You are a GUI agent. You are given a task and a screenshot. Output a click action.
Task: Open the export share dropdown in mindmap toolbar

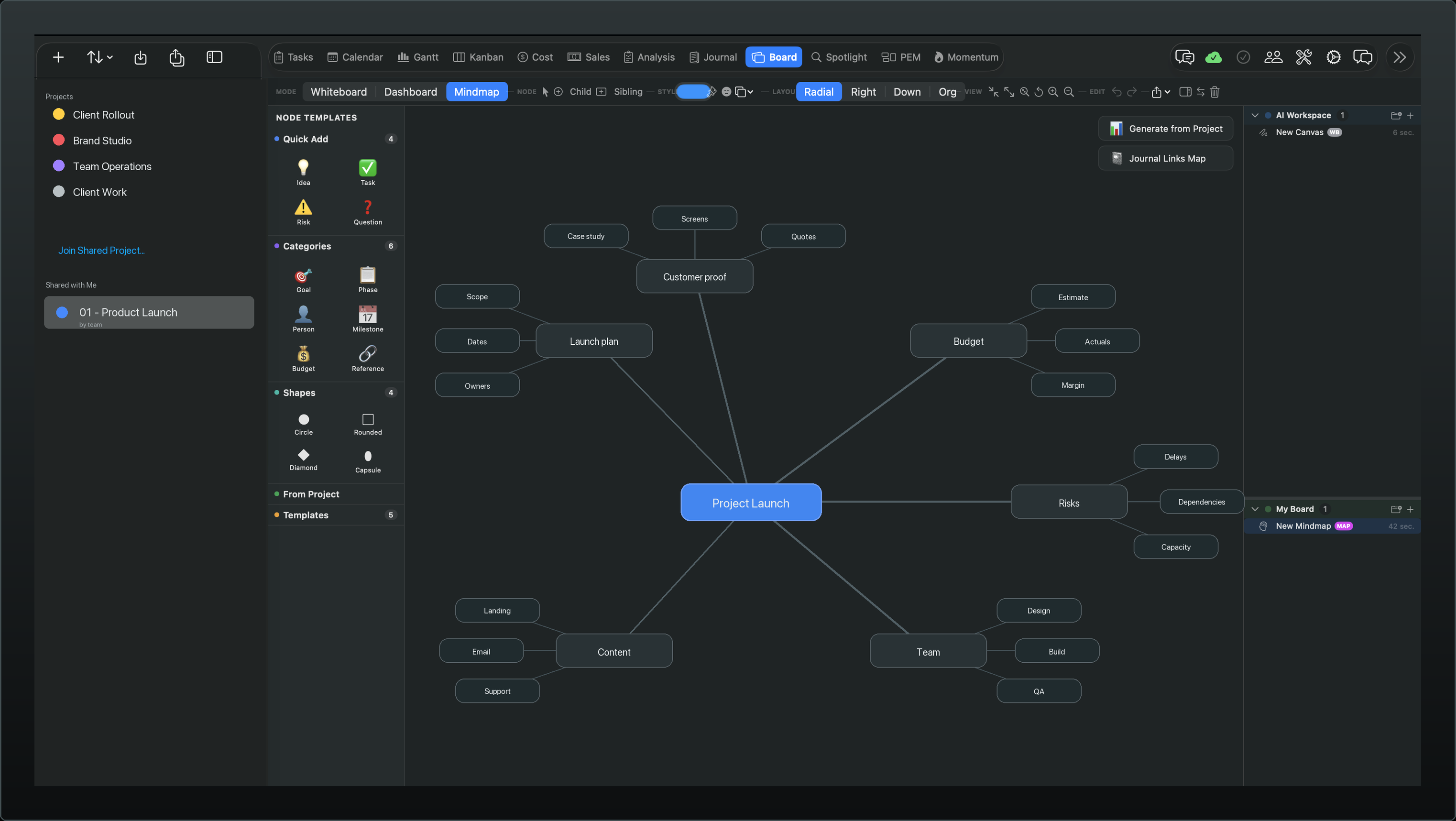coord(1160,91)
